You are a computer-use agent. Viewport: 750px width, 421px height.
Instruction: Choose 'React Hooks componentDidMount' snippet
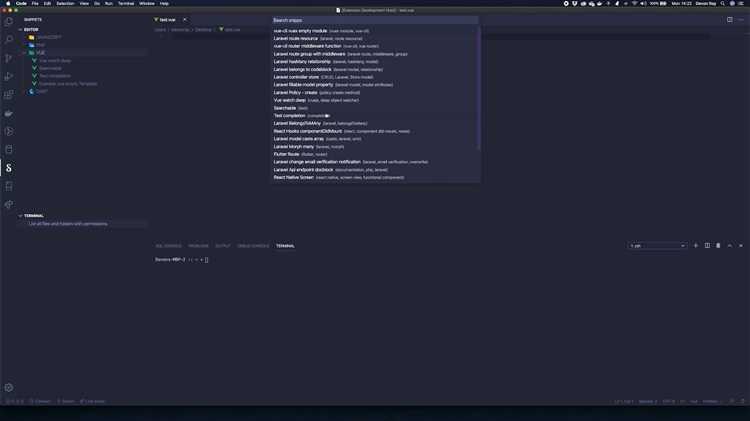tap(375, 131)
